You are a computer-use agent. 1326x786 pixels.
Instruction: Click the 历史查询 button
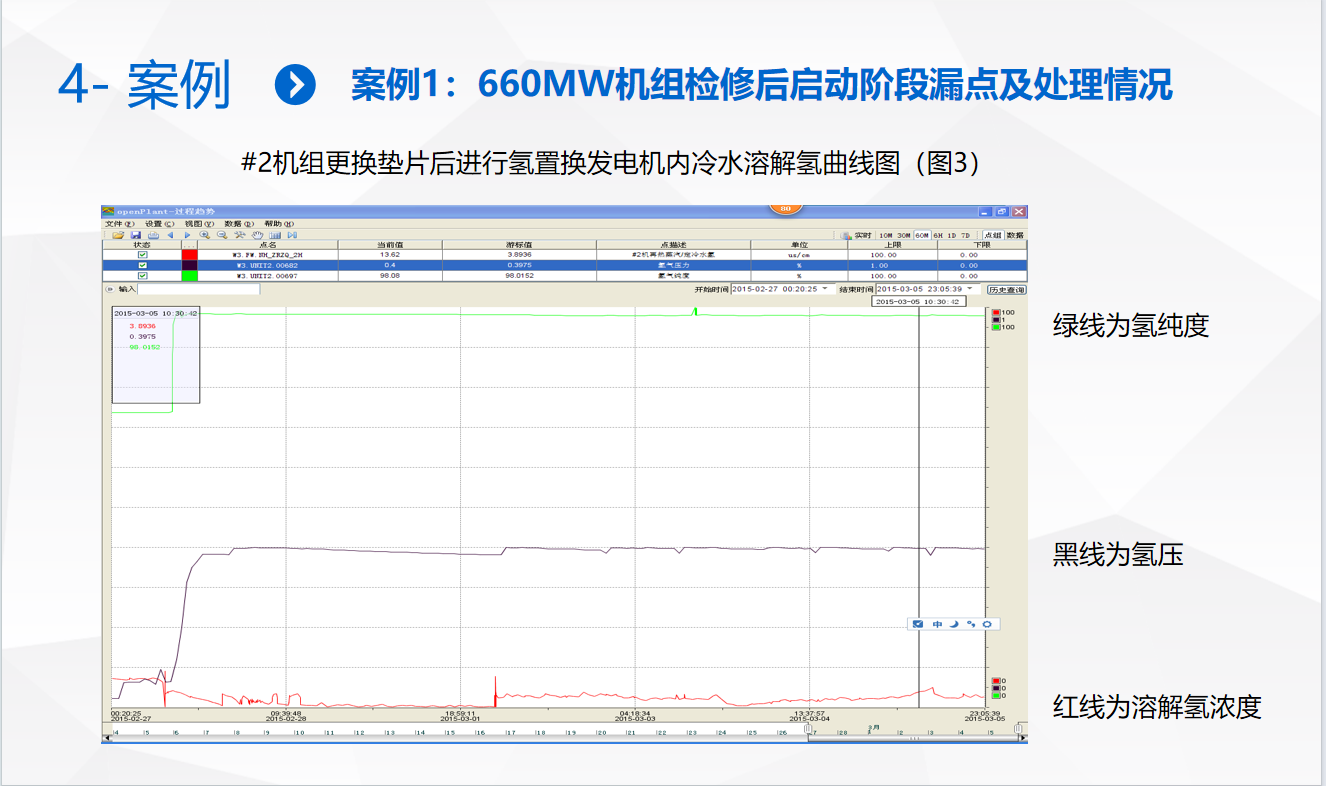[x=1005, y=289]
